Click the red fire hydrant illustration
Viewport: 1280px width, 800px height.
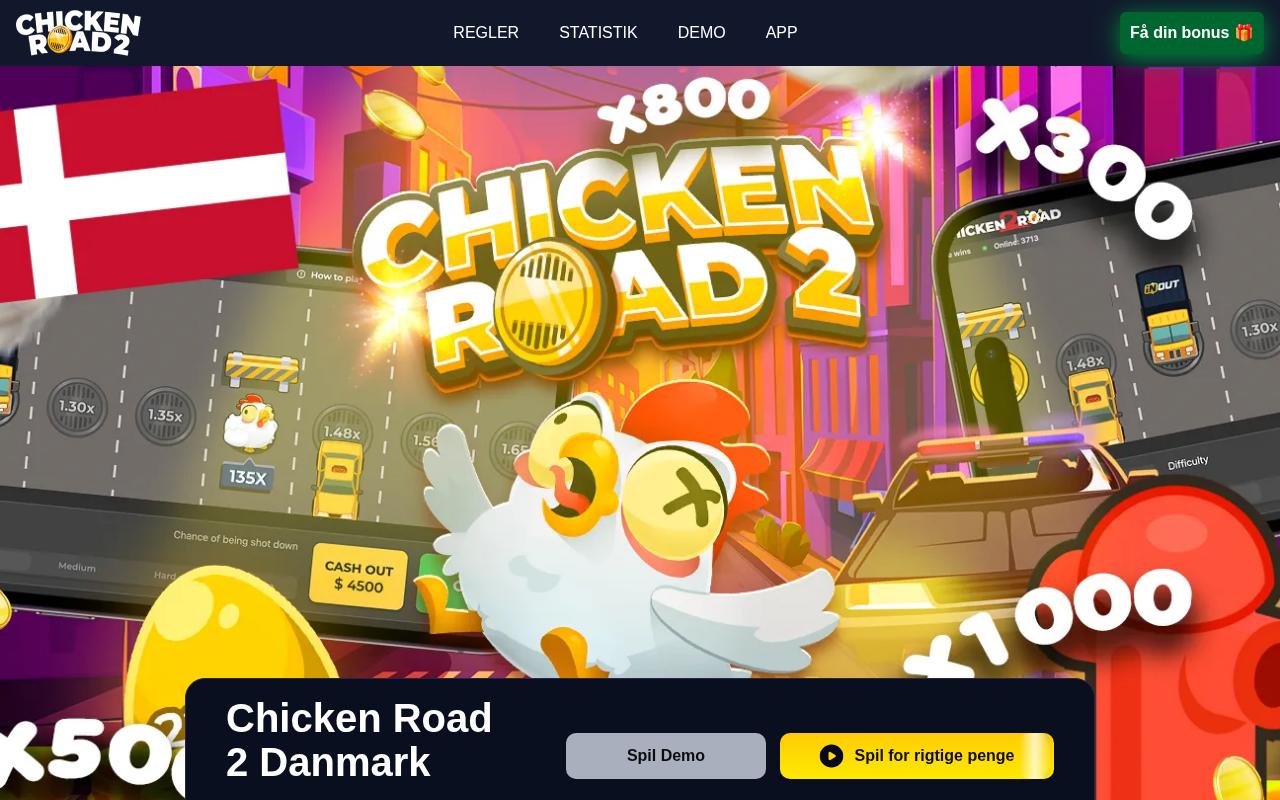click(x=1160, y=640)
